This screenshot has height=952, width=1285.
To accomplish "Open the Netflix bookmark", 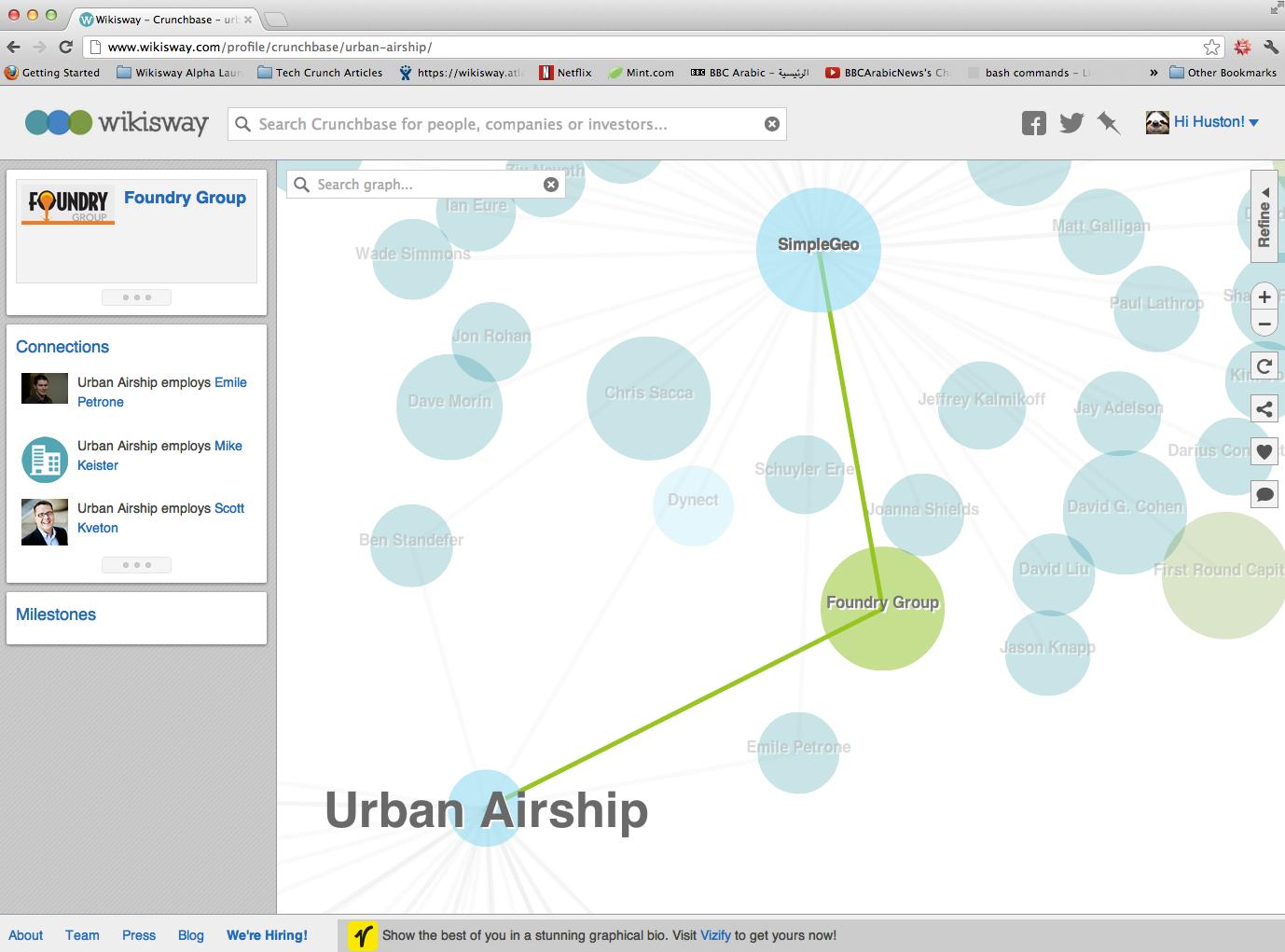I will (565, 73).
